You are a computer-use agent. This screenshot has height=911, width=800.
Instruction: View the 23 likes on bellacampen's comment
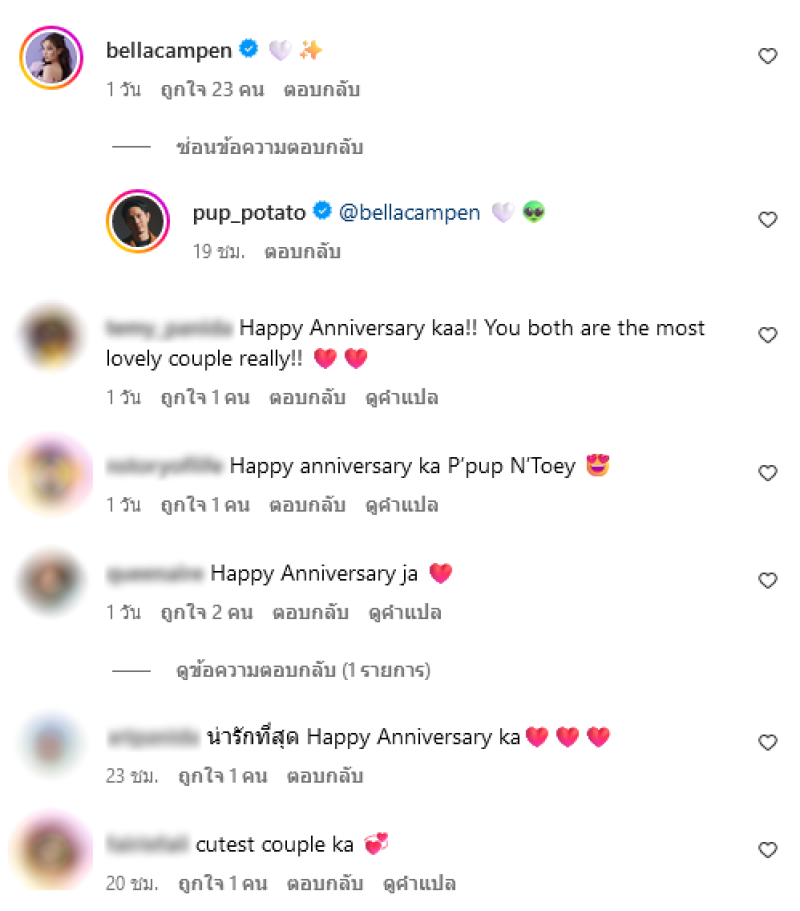click(x=212, y=90)
